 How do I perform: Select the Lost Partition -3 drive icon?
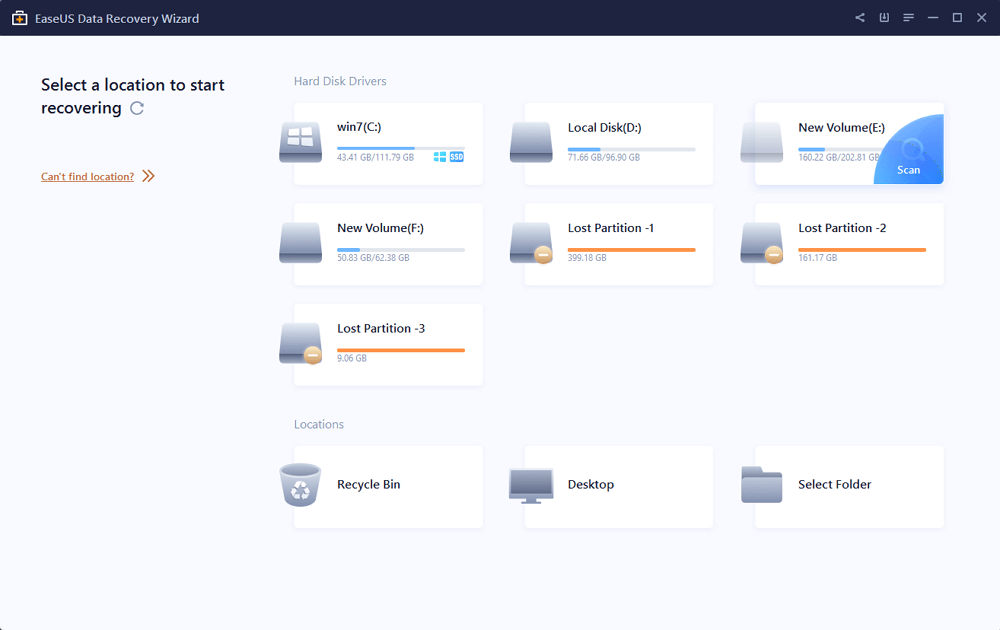point(300,343)
